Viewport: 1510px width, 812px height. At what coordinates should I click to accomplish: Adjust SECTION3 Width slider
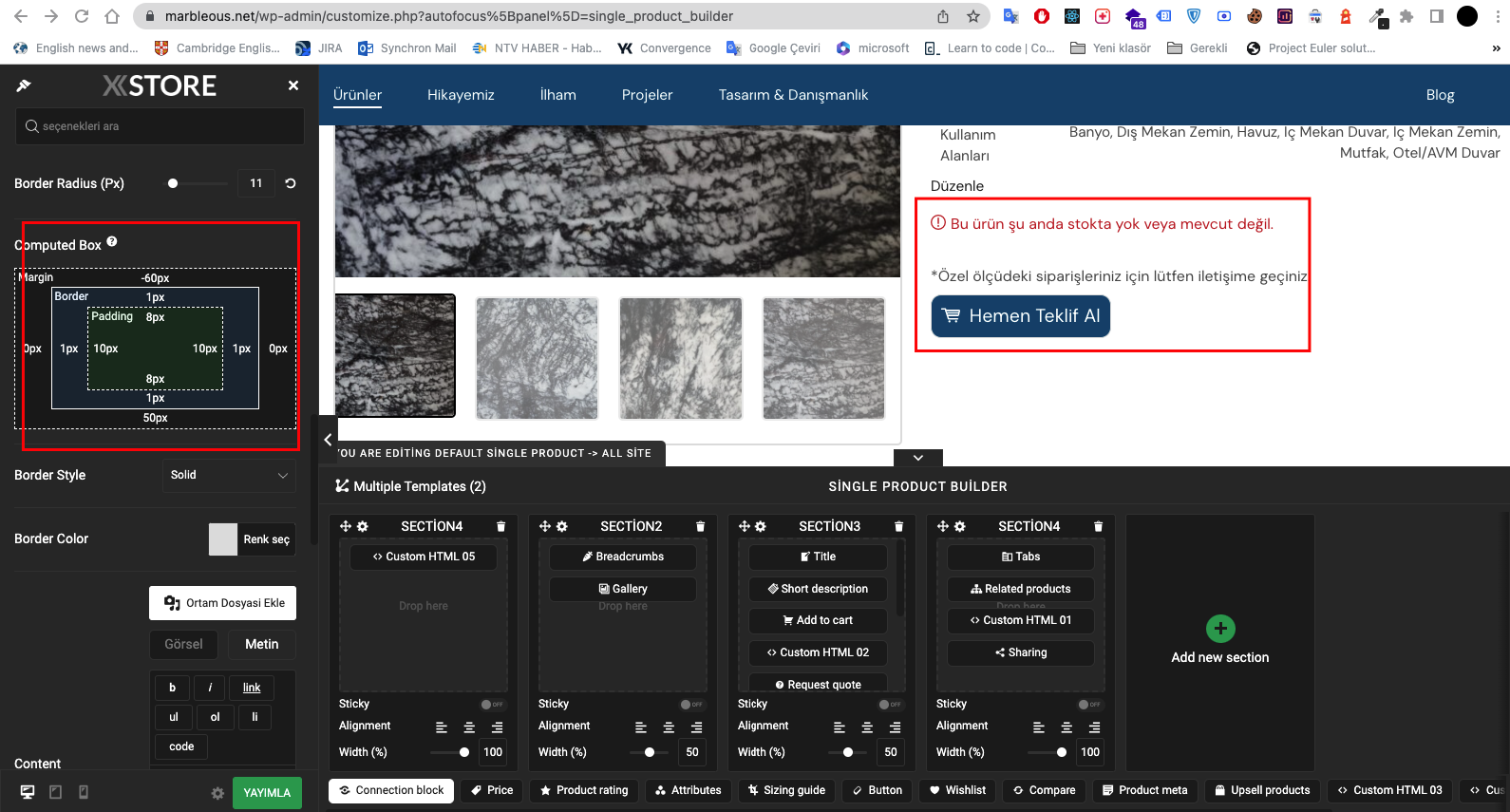point(848,752)
